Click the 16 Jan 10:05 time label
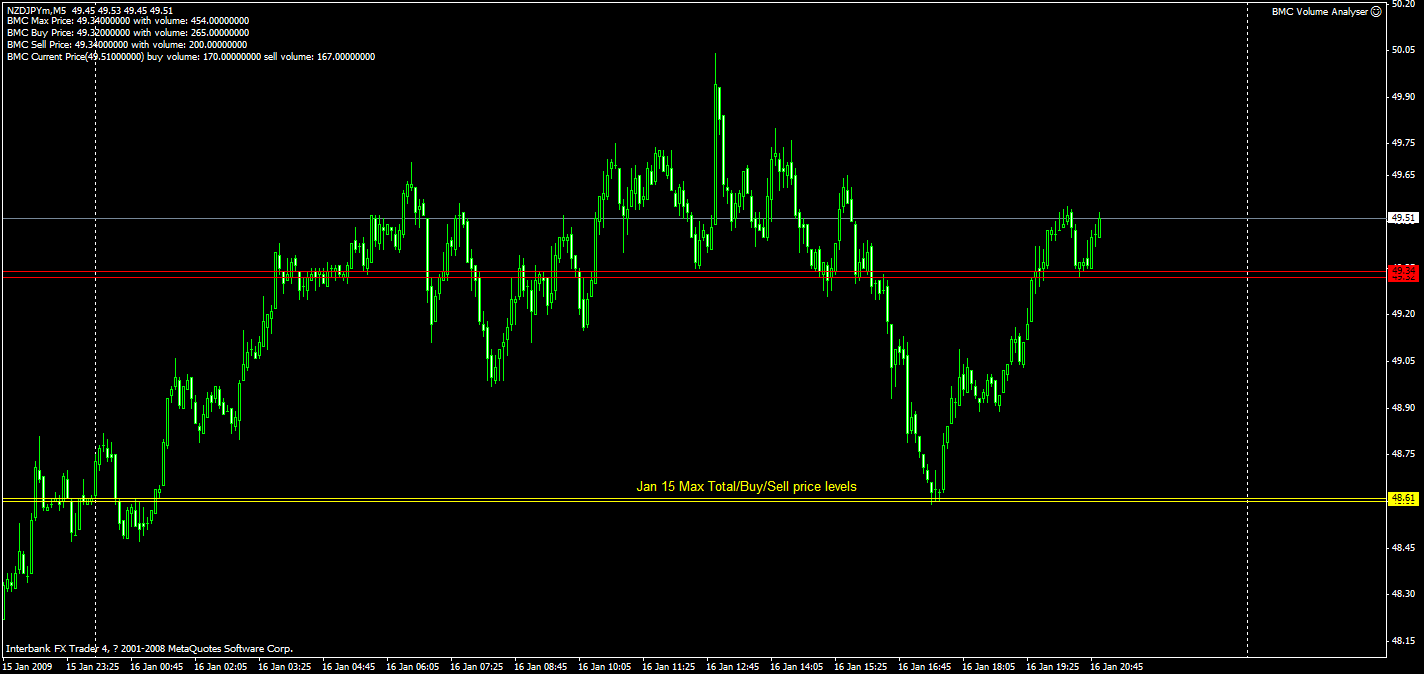 click(605, 665)
